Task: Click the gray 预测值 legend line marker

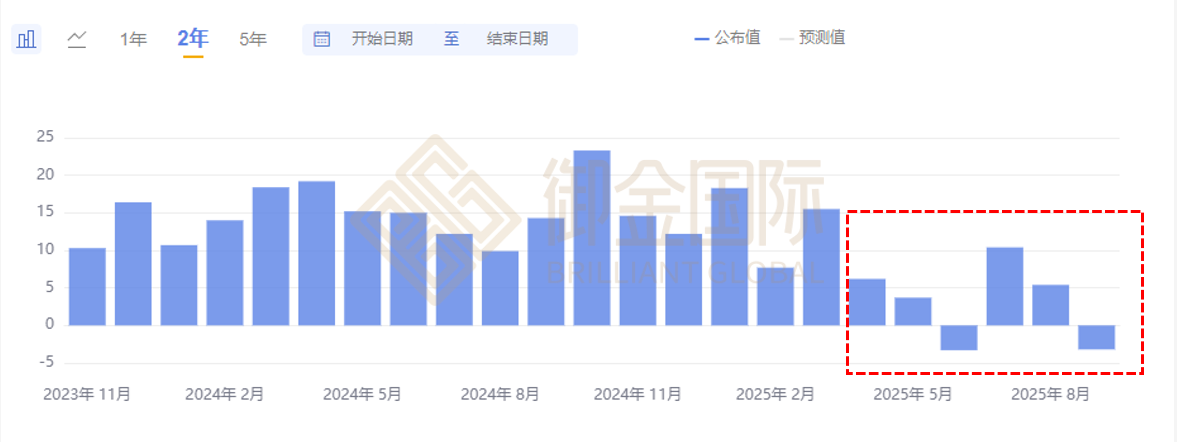Action: pos(786,39)
